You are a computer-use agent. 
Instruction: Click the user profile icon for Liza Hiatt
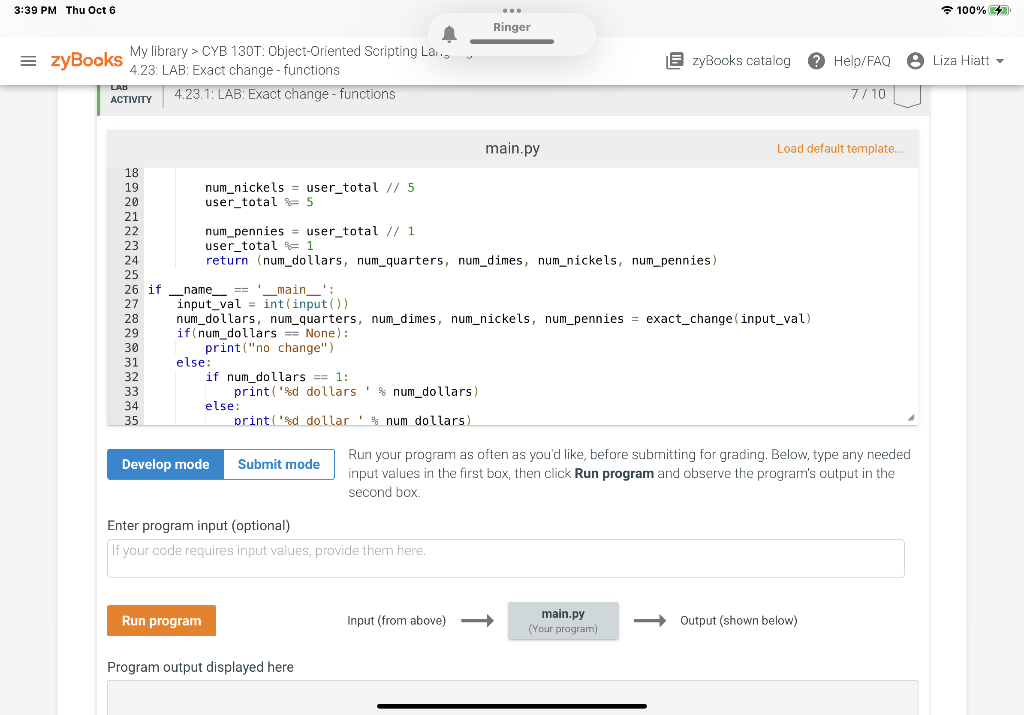[917, 60]
